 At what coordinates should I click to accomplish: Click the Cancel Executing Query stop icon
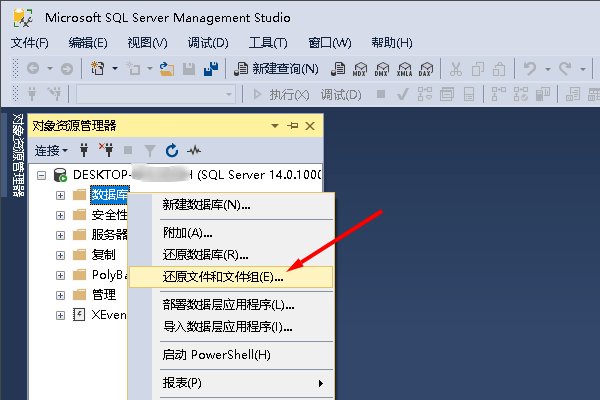[381, 94]
